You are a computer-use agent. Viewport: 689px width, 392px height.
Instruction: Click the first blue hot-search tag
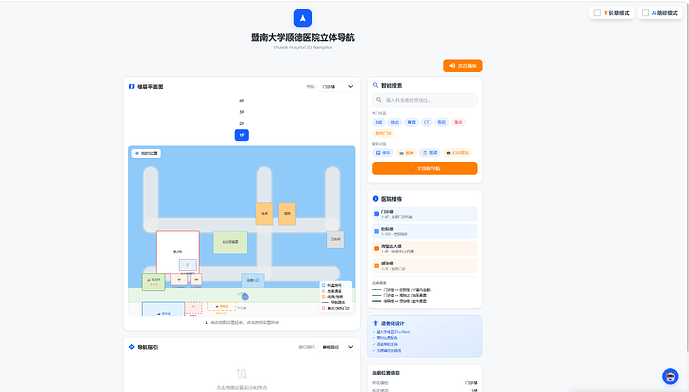point(379,122)
